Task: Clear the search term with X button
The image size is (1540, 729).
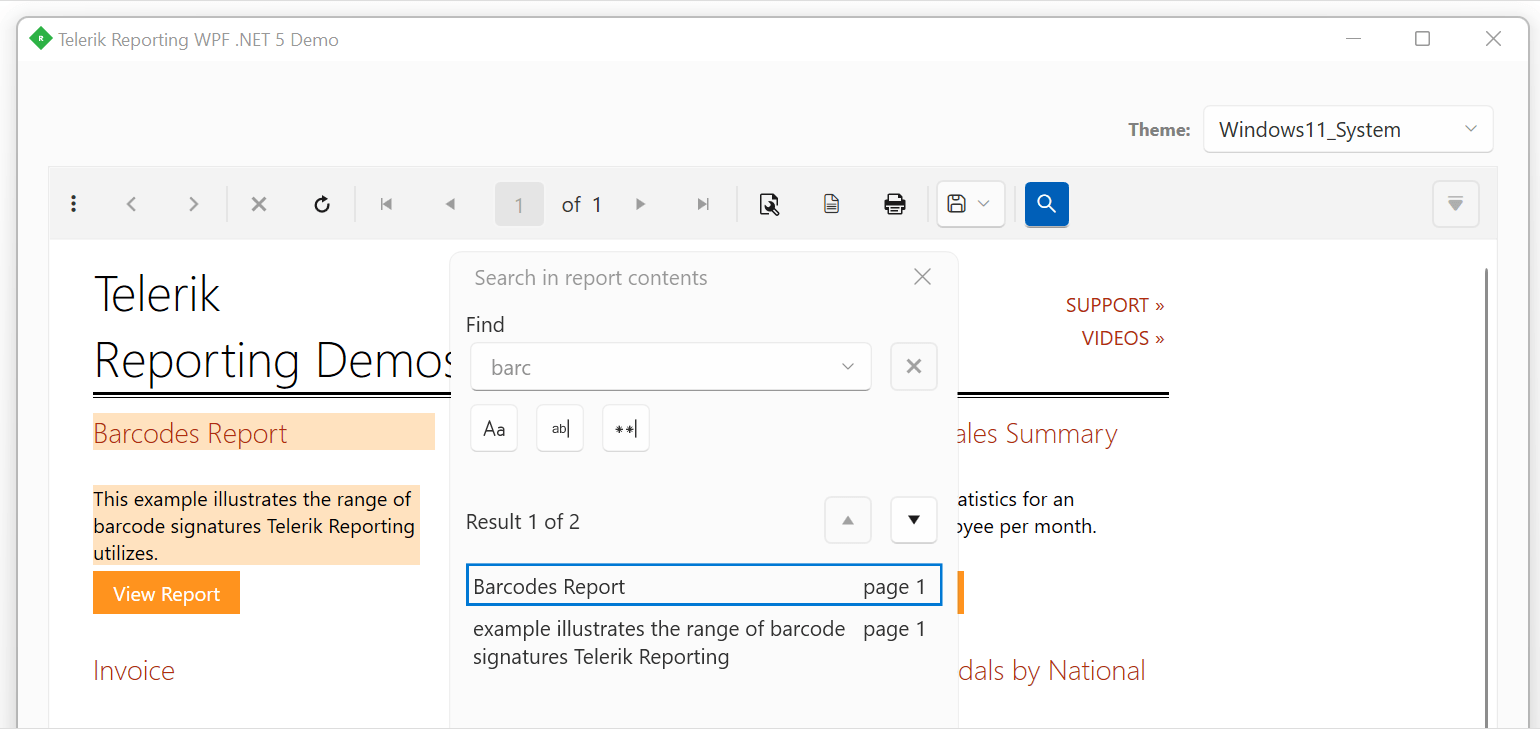Action: pos(913,366)
